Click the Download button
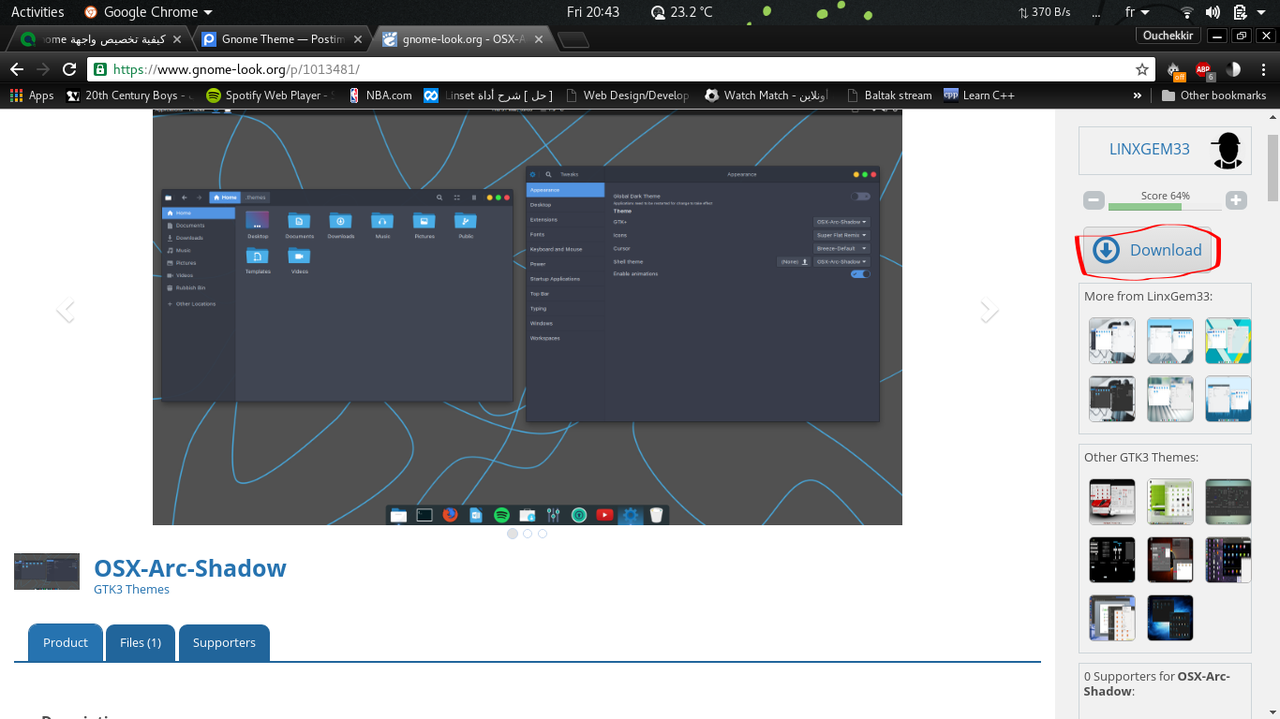1280x719 pixels. [x=1148, y=250]
